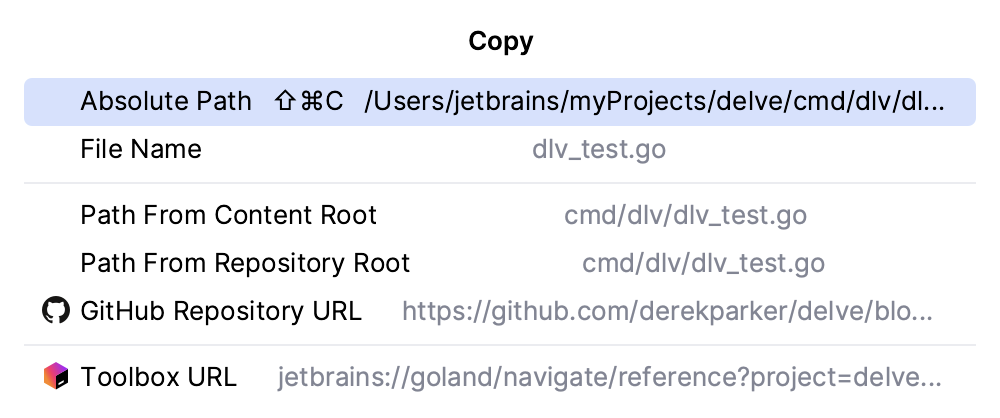
Task: Click the jetbrains://goland/navigate URL text
Action: (x=609, y=377)
